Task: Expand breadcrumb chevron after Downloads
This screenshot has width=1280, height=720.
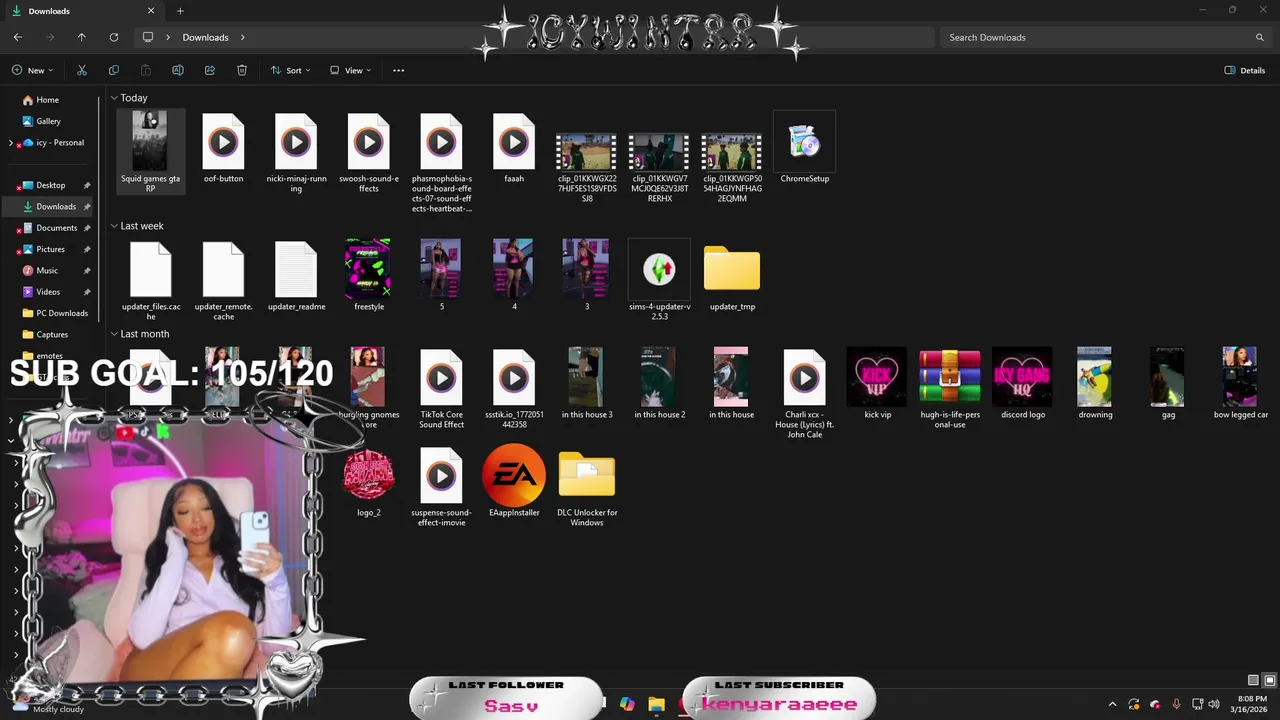Action: [242, 37]
